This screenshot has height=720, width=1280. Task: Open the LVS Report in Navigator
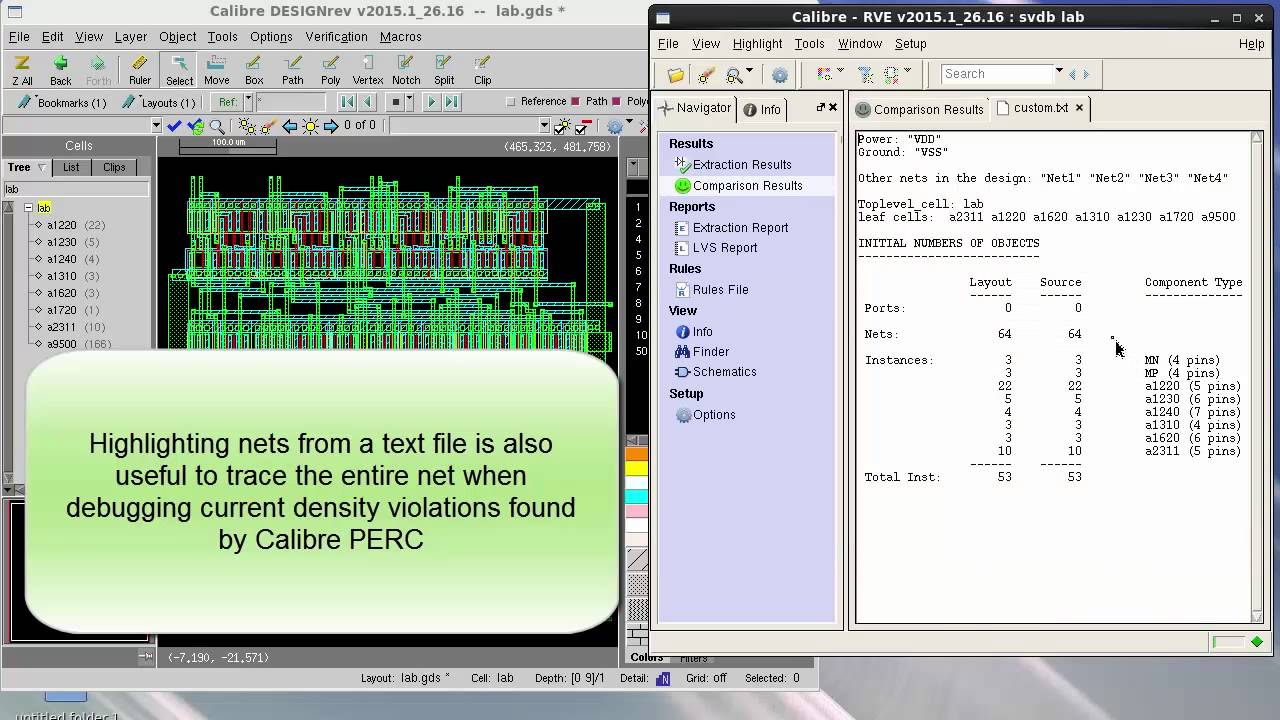[x=716, y=248]
